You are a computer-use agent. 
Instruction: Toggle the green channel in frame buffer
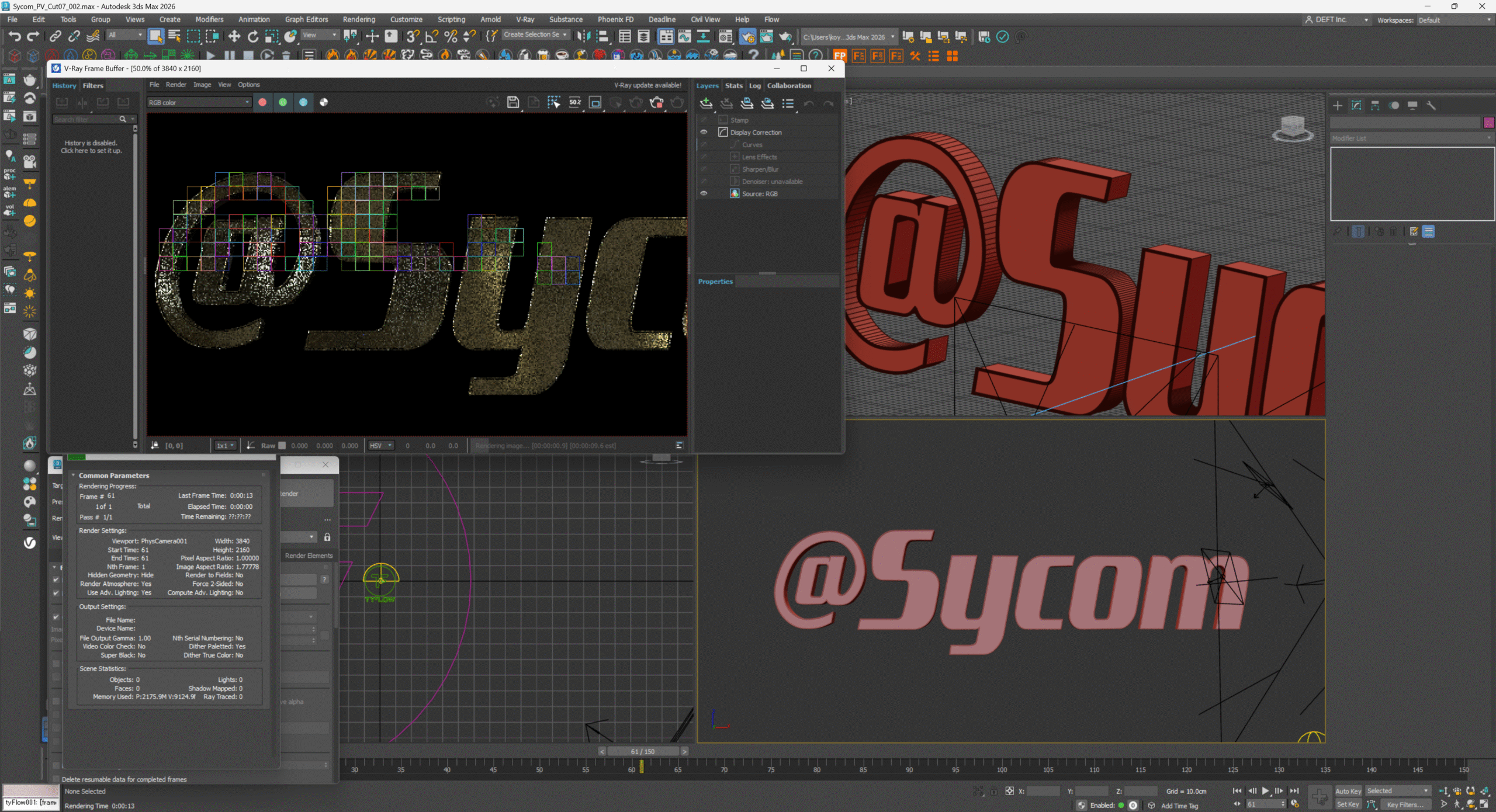(x=283, y=102)
